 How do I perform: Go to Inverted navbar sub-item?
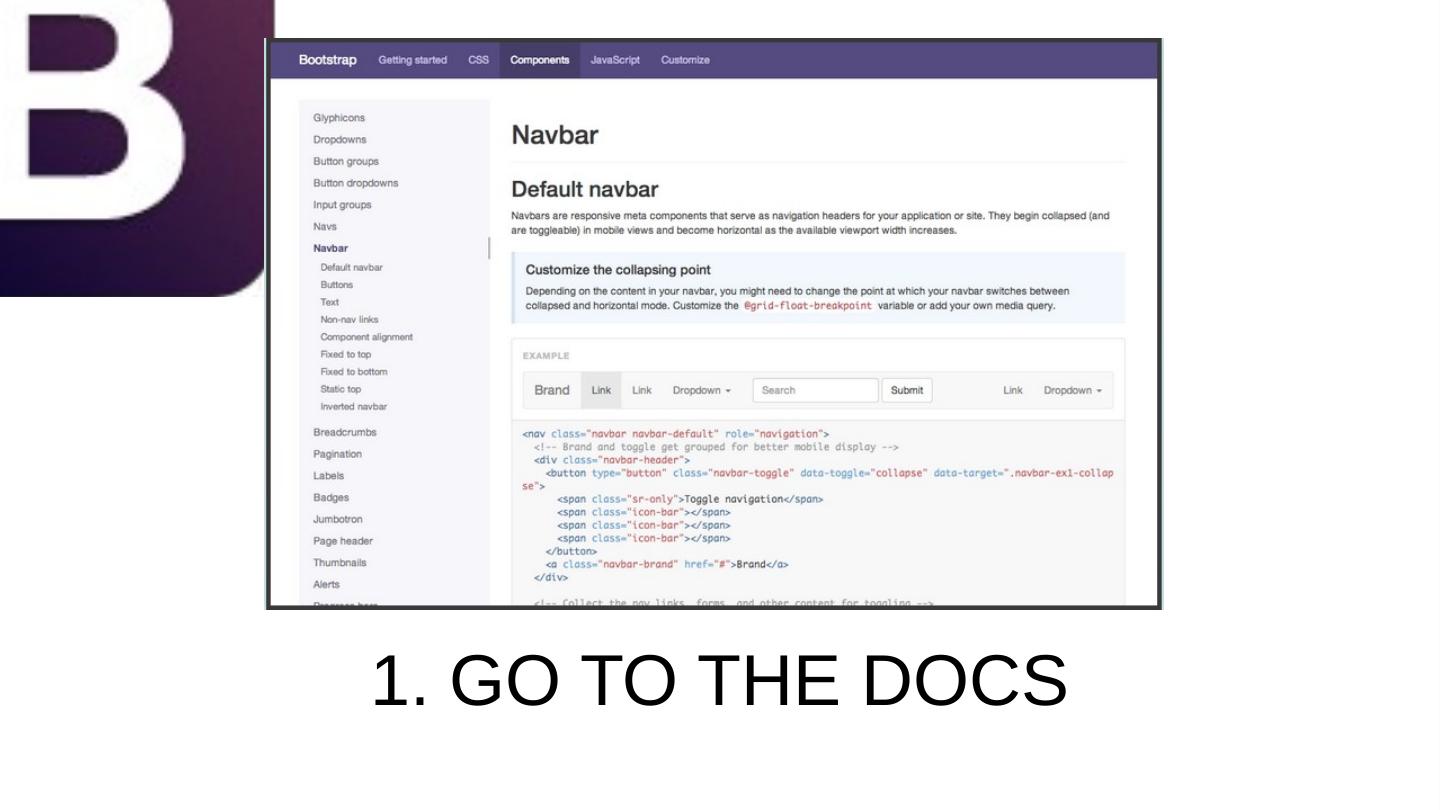click(353, 407)
